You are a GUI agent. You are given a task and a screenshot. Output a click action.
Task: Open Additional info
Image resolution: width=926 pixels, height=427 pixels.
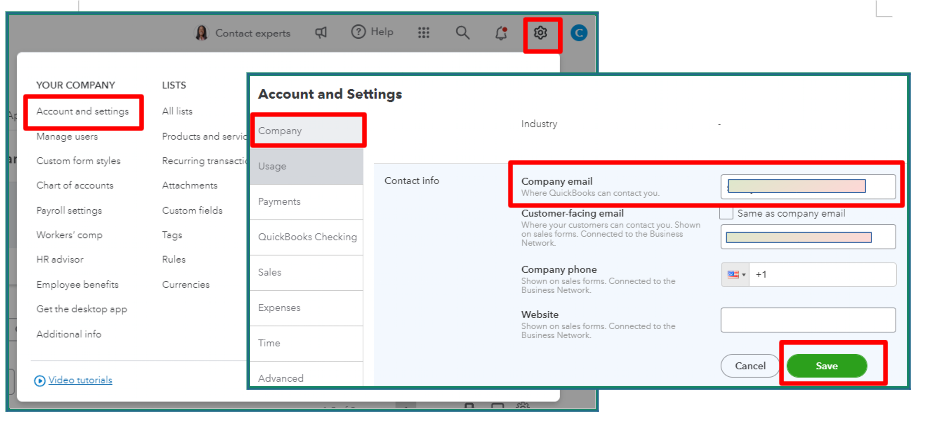[69, 334]
